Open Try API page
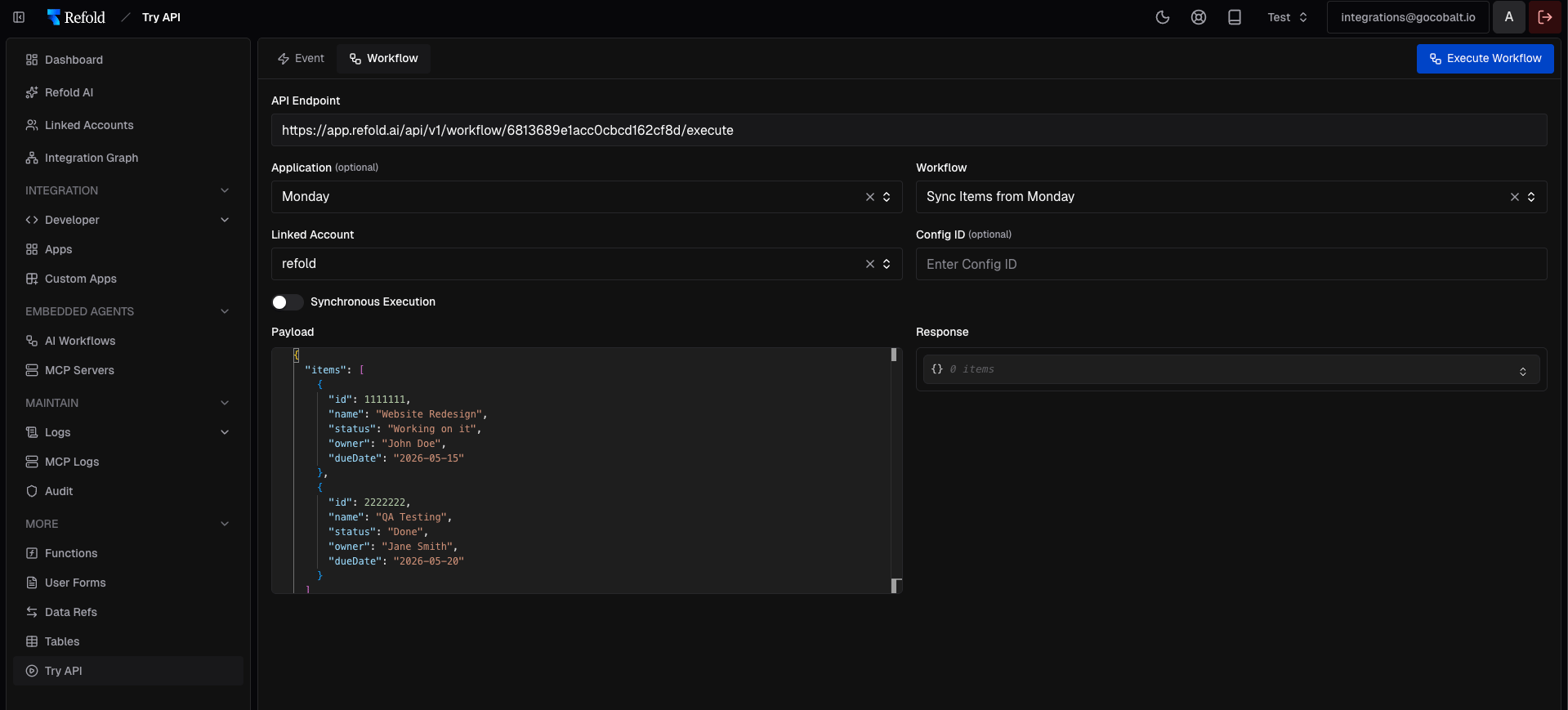This screenshot has width=1568, height=710. click(128, 671)
